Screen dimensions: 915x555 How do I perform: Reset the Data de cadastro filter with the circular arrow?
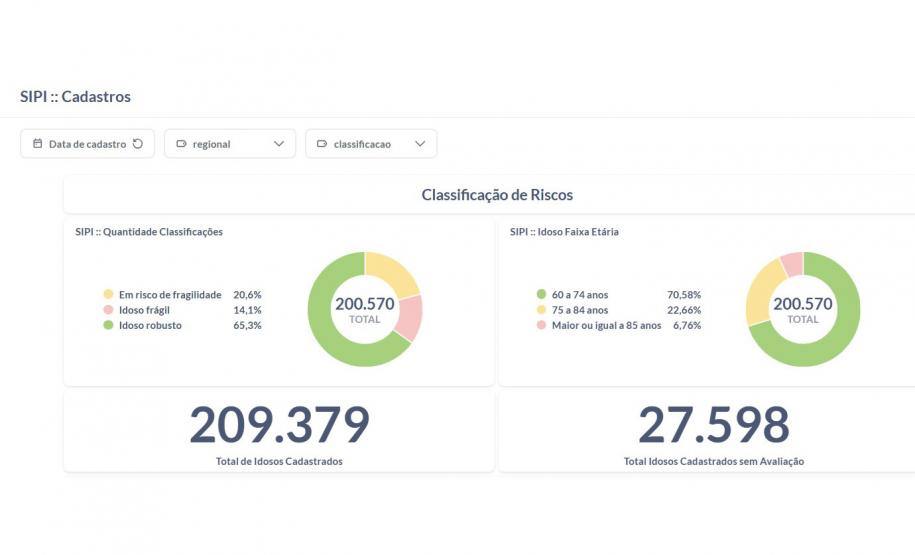[138, 144]
